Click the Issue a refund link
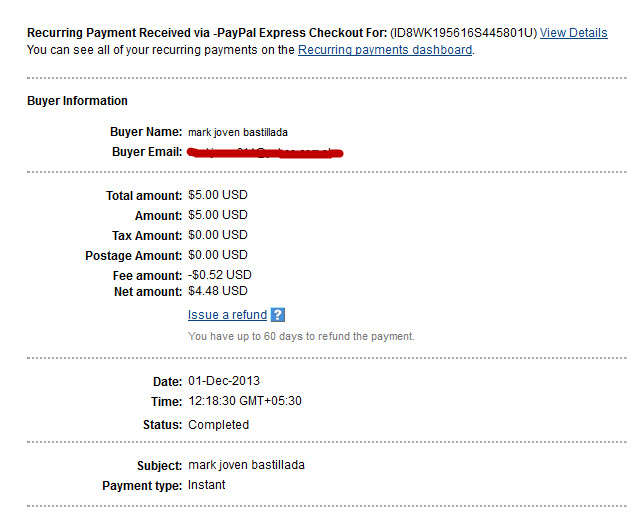This screenshot has height=527, width=636. coord(227,315)
